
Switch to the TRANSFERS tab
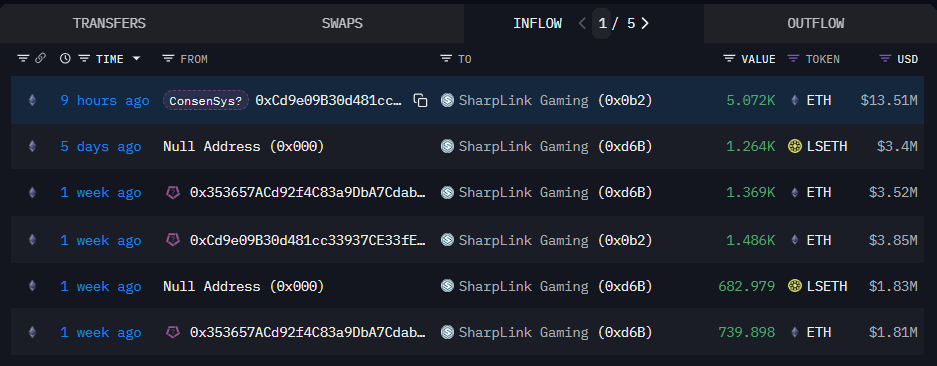109,23
